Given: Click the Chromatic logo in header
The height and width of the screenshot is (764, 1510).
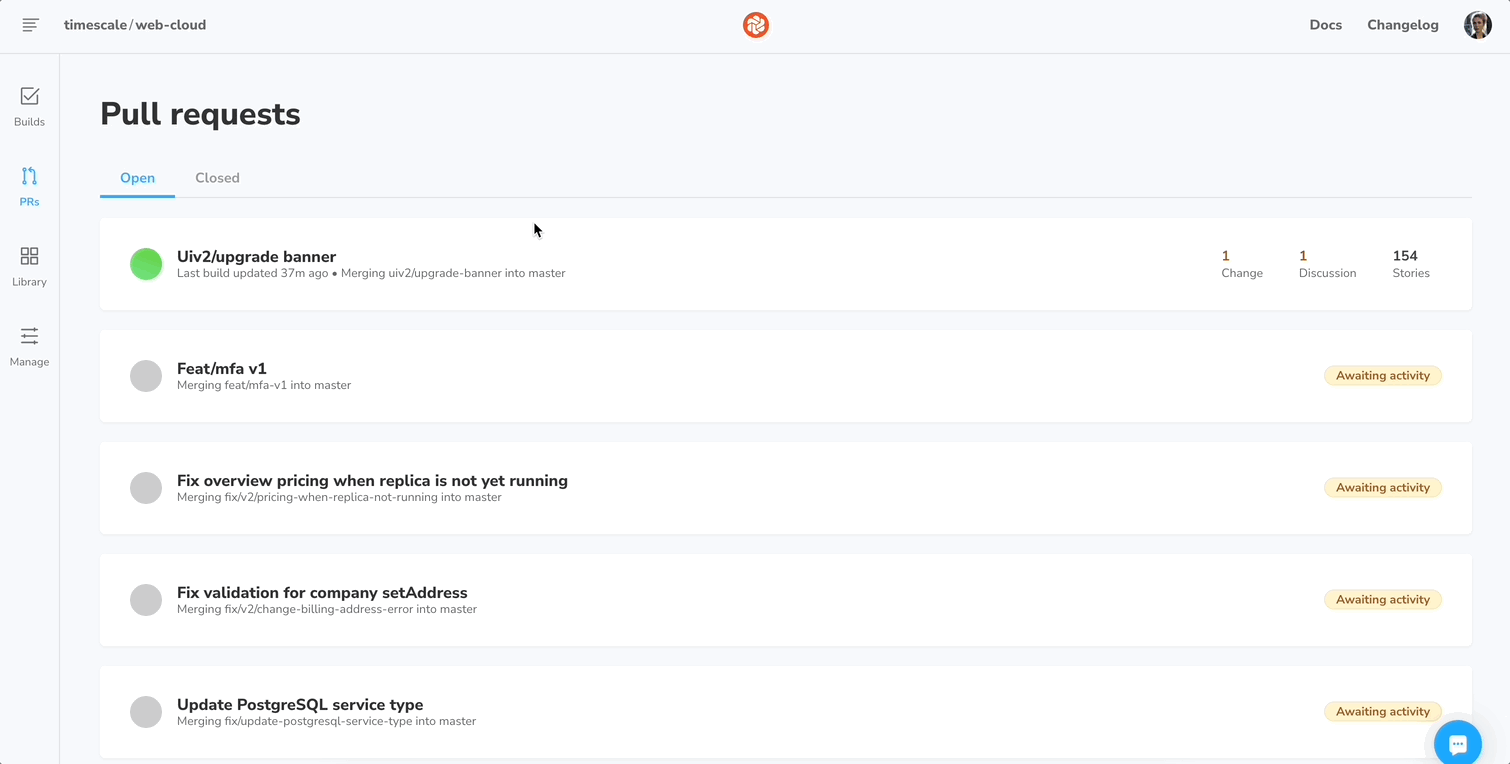Looking at the screenshot, I should pos(756,25).
